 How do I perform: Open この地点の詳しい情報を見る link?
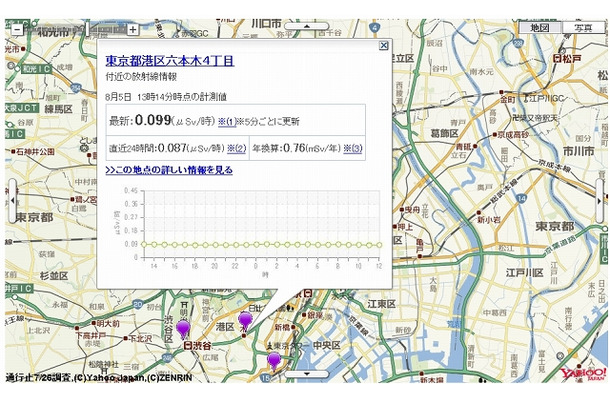(x=169, y=170)
